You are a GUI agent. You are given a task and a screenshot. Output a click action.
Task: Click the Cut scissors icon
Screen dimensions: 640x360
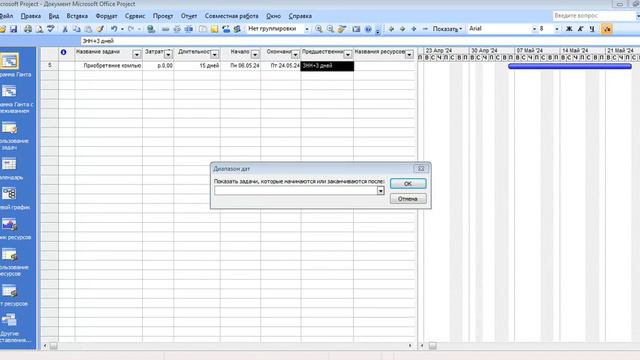65,29
